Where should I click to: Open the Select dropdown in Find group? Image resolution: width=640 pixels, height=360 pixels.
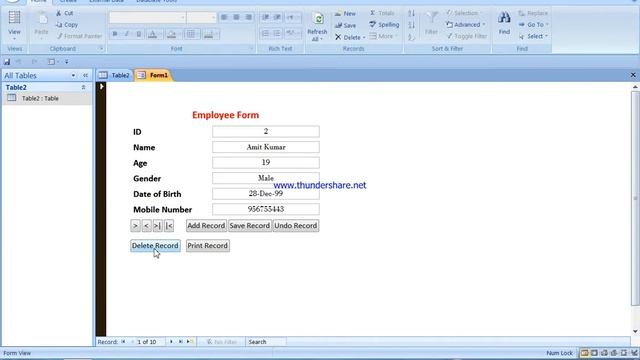coord(533,36)
